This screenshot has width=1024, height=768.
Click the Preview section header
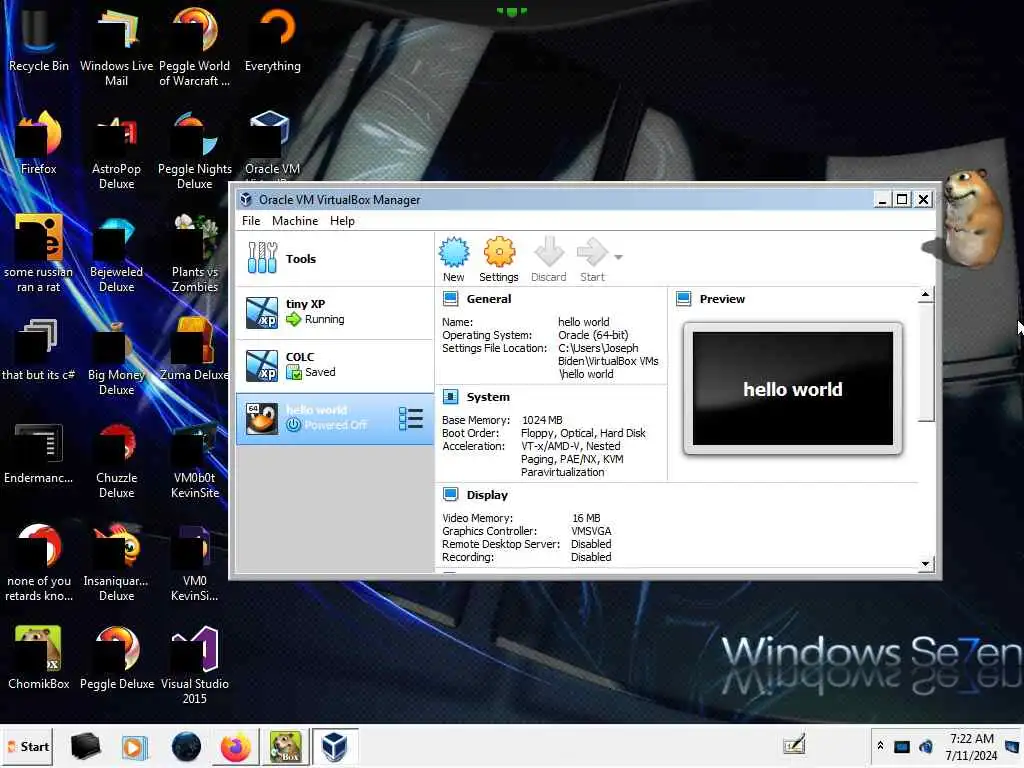pos(722,299)
